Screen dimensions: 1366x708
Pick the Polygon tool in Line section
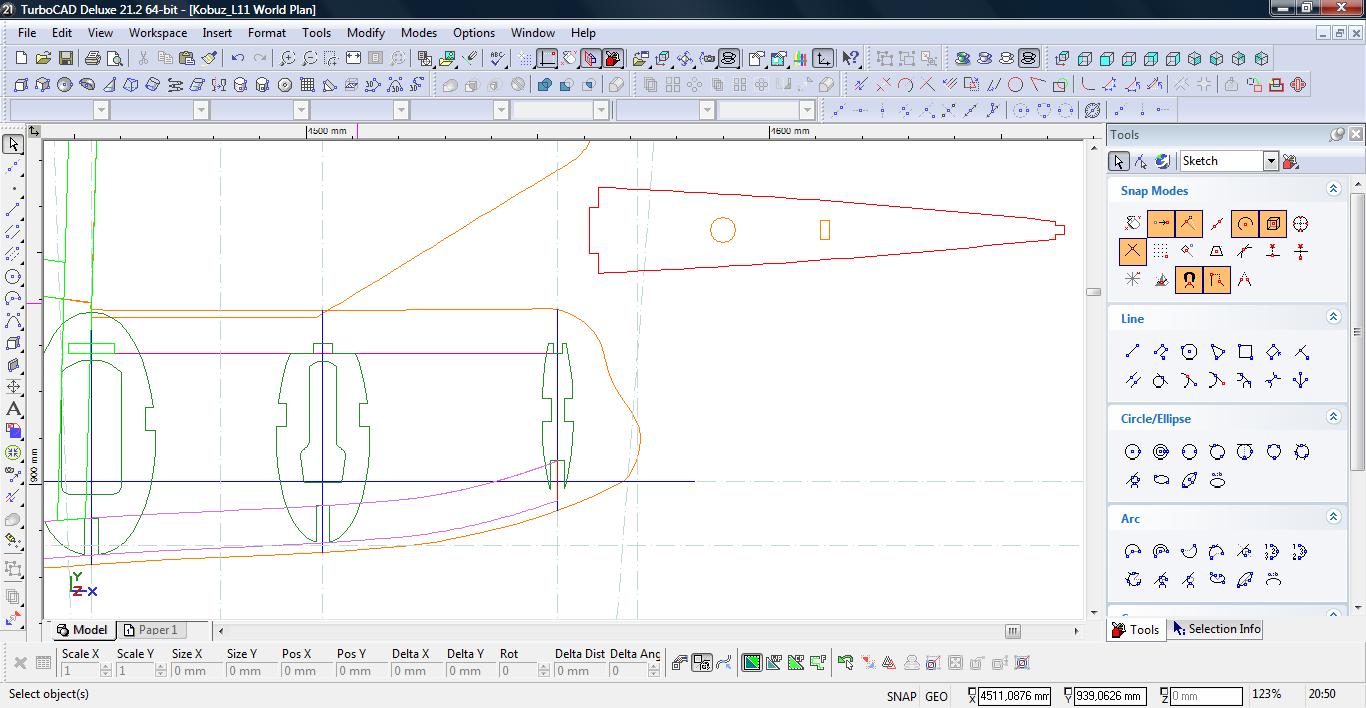tap(1189, 352)
